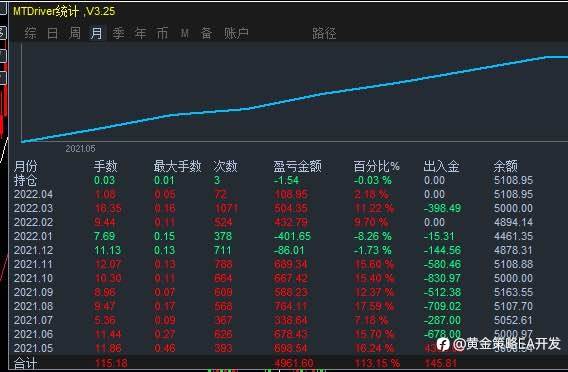This screenshot has width=568, height=372.
Task: Click the 4894.14 balance value
Action: pos(513,222)
